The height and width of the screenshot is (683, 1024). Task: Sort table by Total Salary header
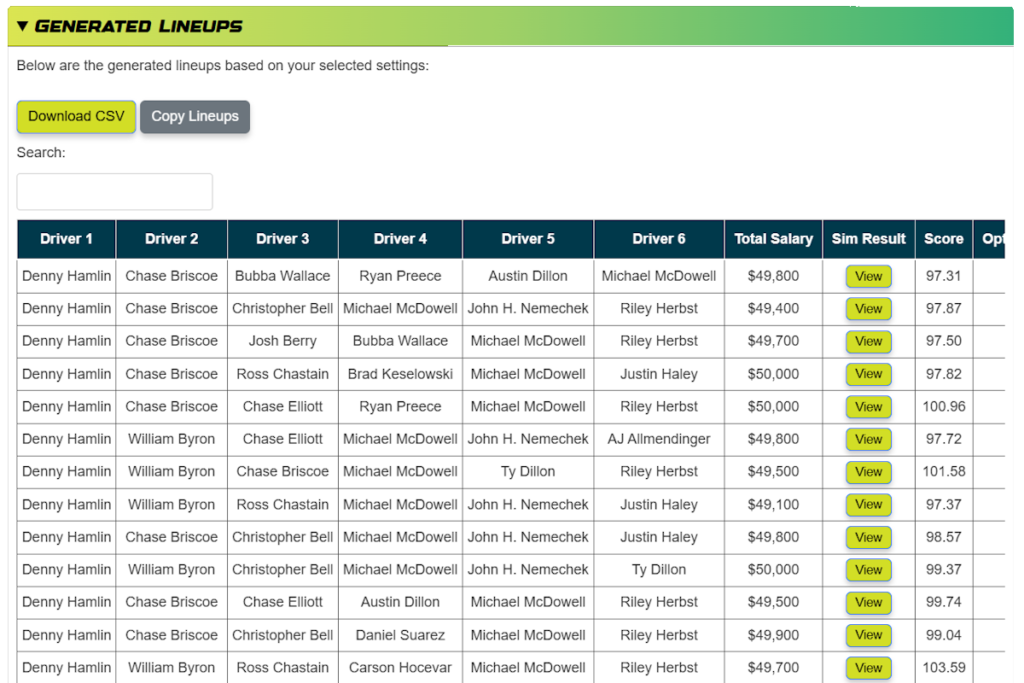pyautogui.click(x=773, y=239)
